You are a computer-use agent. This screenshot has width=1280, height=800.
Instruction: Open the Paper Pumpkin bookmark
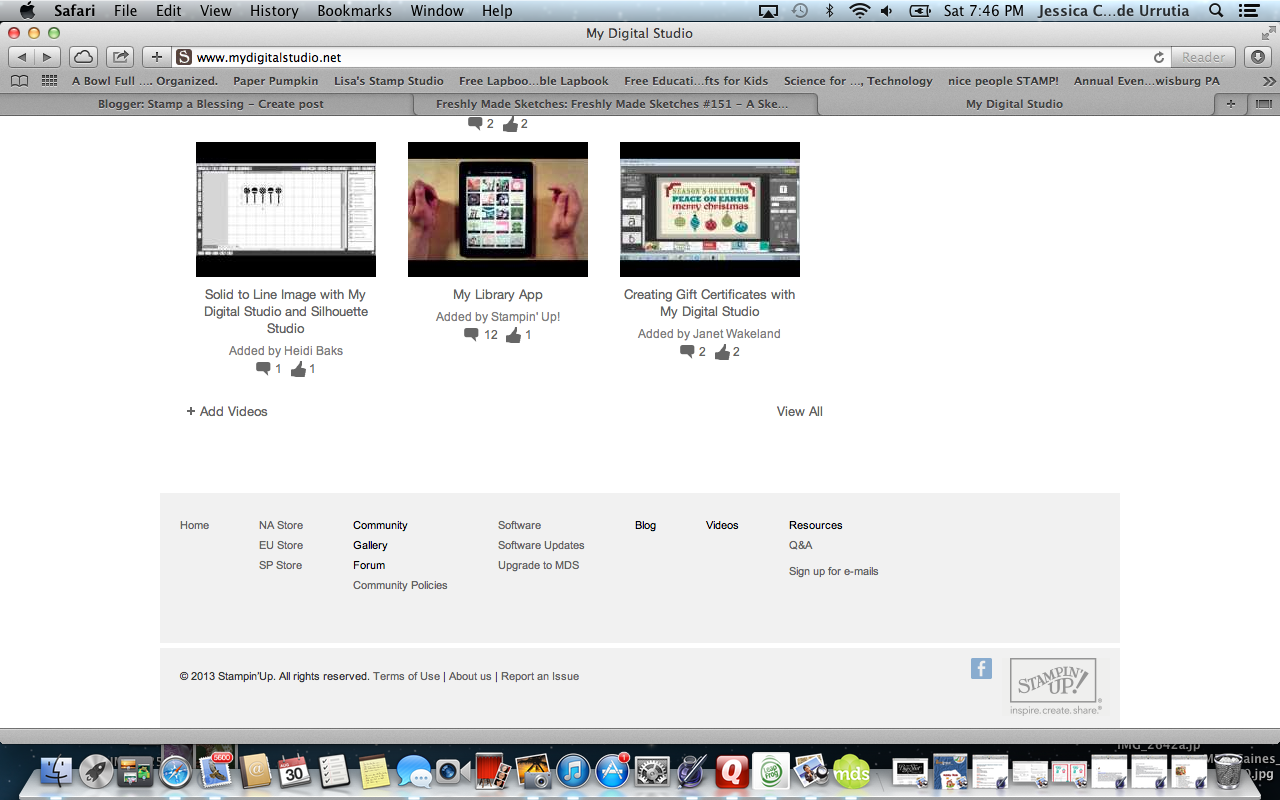pyautogui.click(x=276, y=81)
